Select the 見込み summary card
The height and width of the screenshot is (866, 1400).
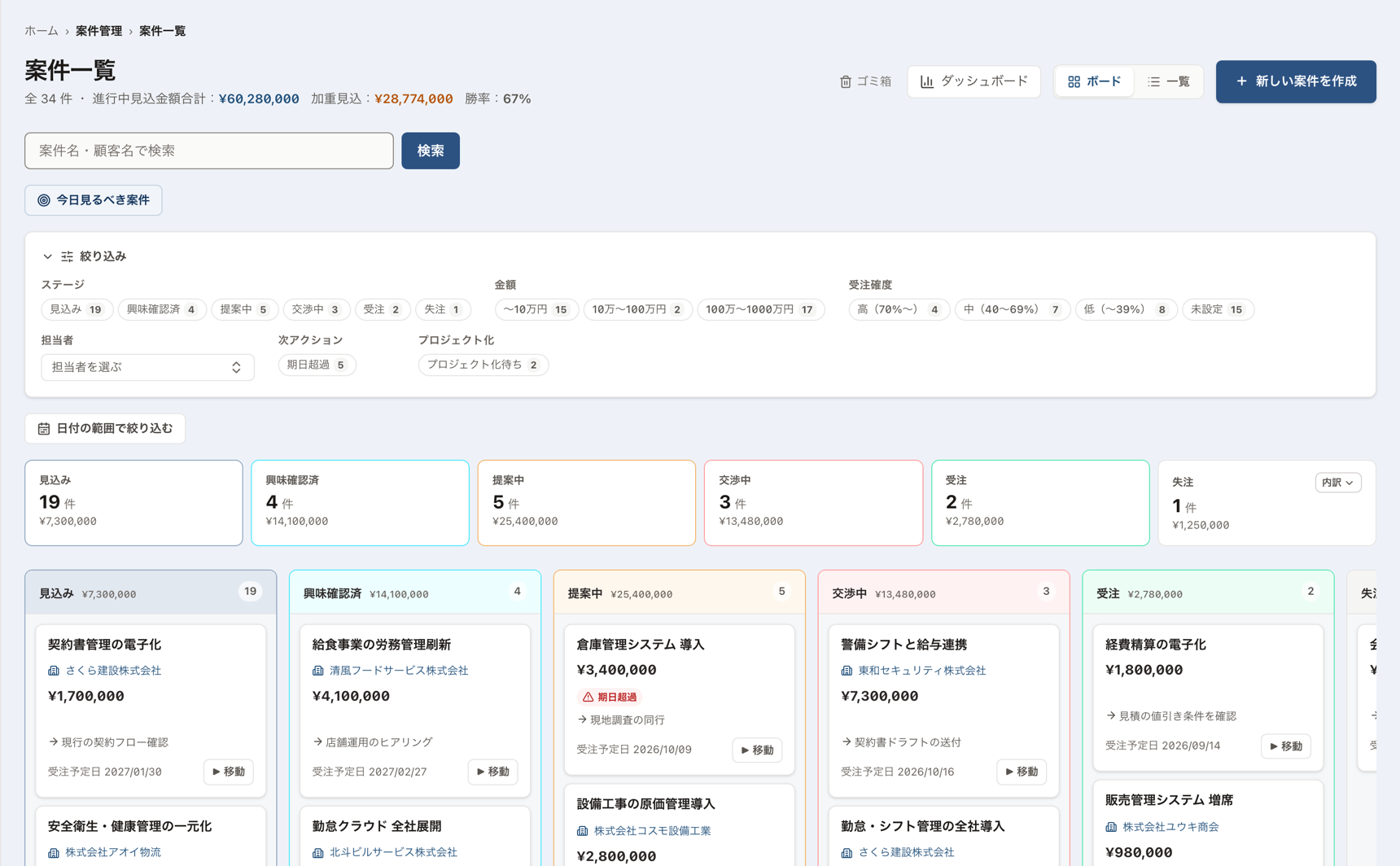pyautogui.click(x=133, y=503)
